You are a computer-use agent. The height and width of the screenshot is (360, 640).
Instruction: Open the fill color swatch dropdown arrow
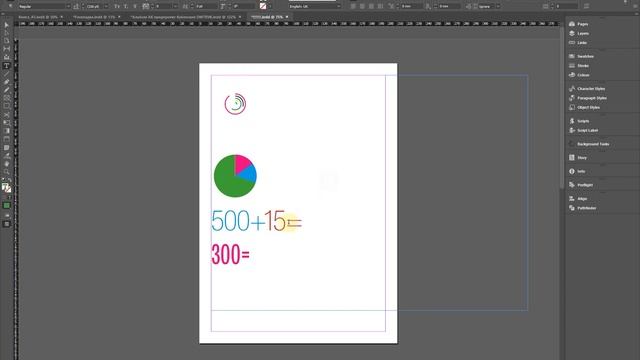270,7
